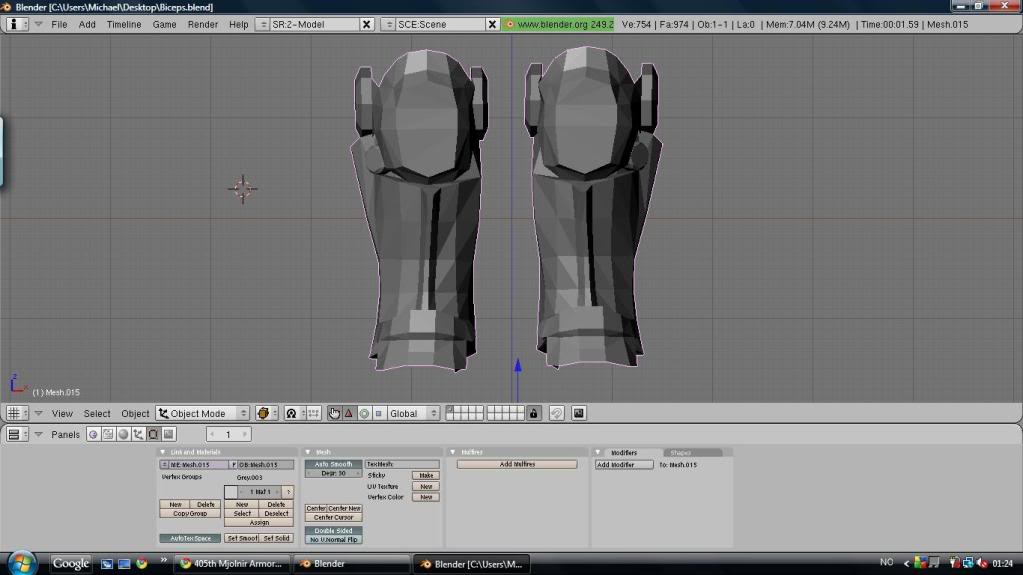The width and height of the screenshot is (1023, 575).
Task: Open the File menu
Action: tap(59, 24)
